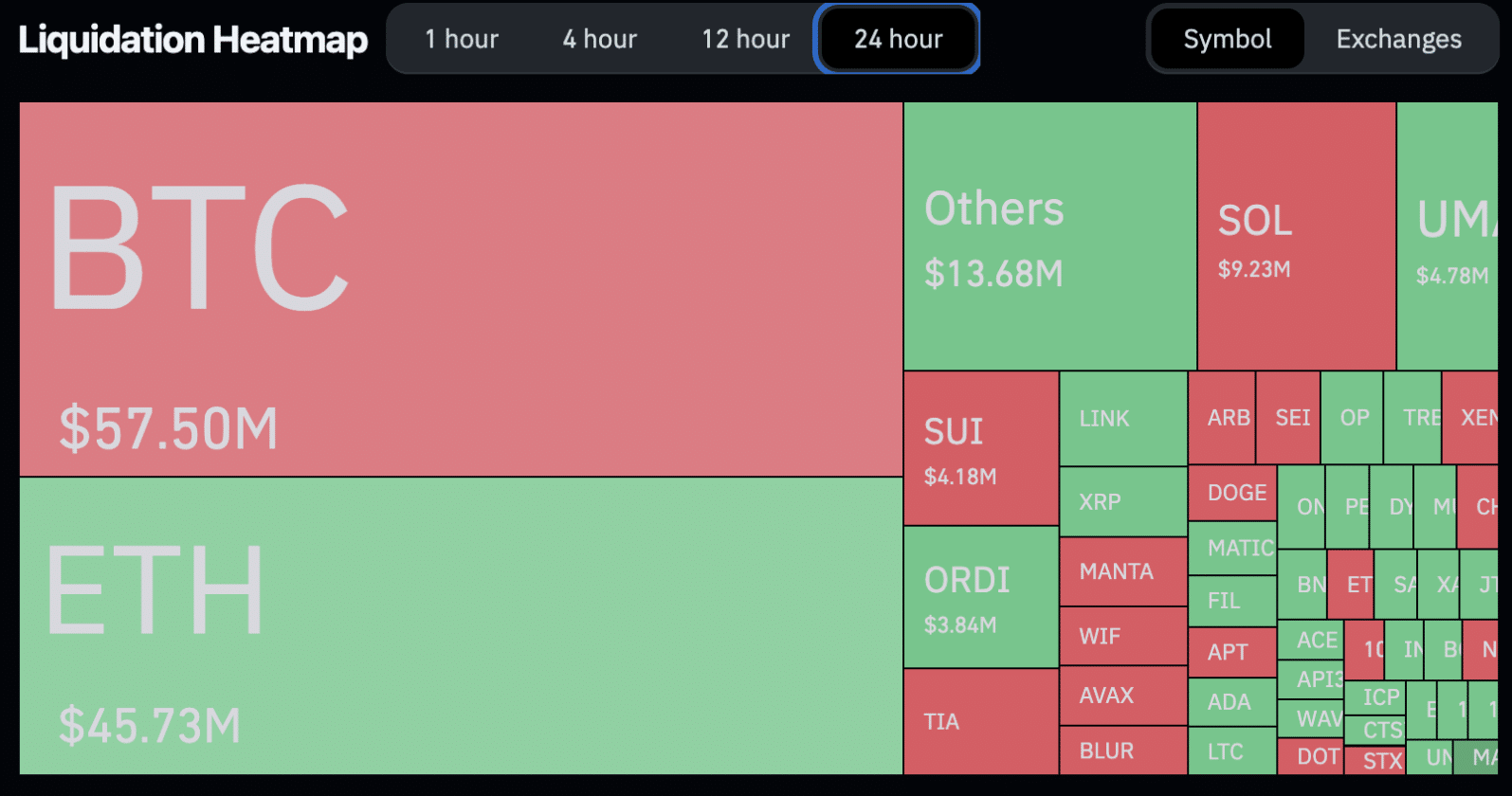Click the DOT tile
Image resolution: width=1512 pixels, height=796 pixels.
click(x=1311, y=756)
